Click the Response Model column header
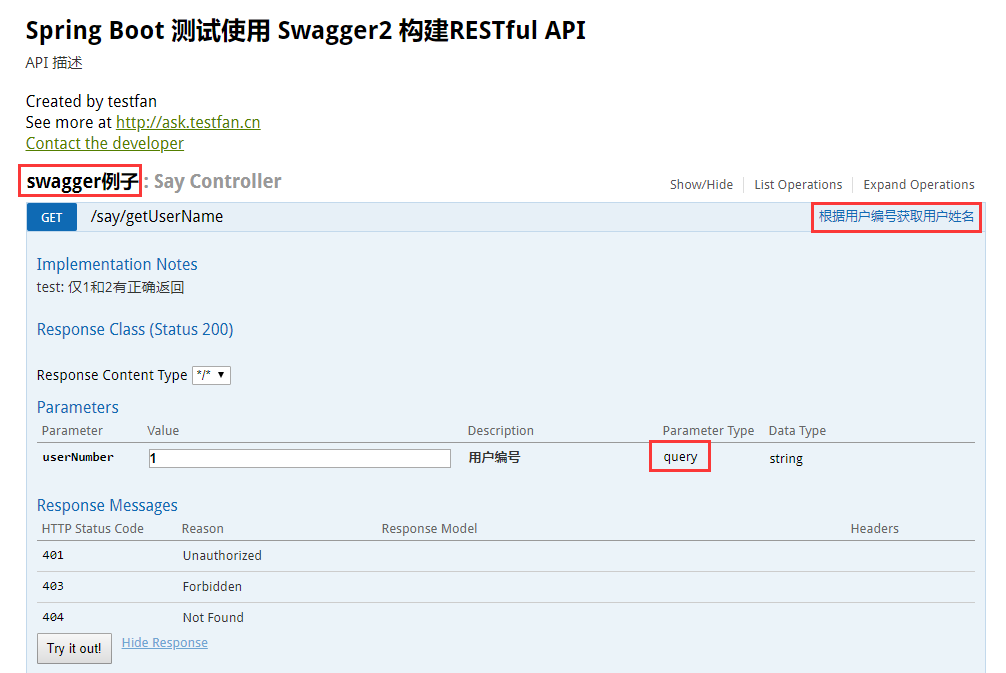 pyautogui.click(x=429, y=529)
